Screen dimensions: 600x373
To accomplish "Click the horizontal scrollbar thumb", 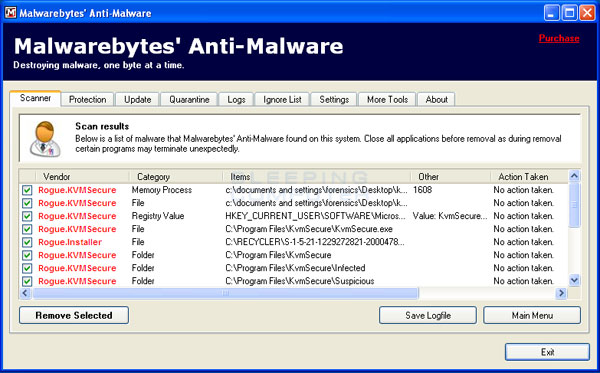I will [225, 293].
